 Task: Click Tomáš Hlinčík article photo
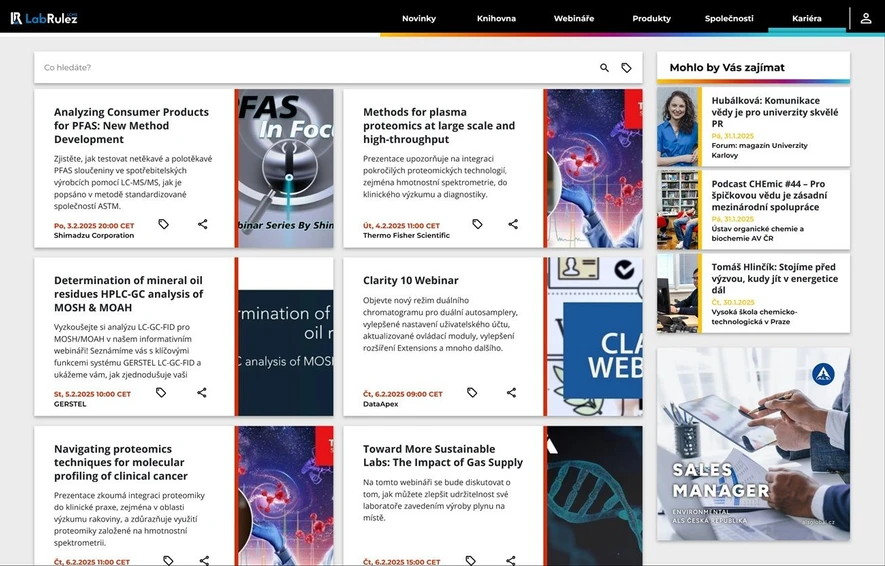pos(677,293)
